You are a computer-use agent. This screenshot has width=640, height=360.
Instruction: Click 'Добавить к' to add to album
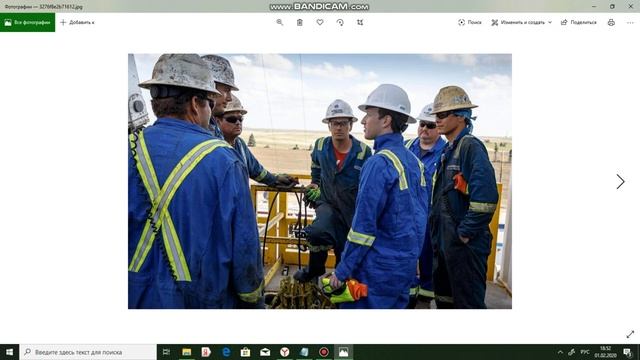tap(77, 22)
